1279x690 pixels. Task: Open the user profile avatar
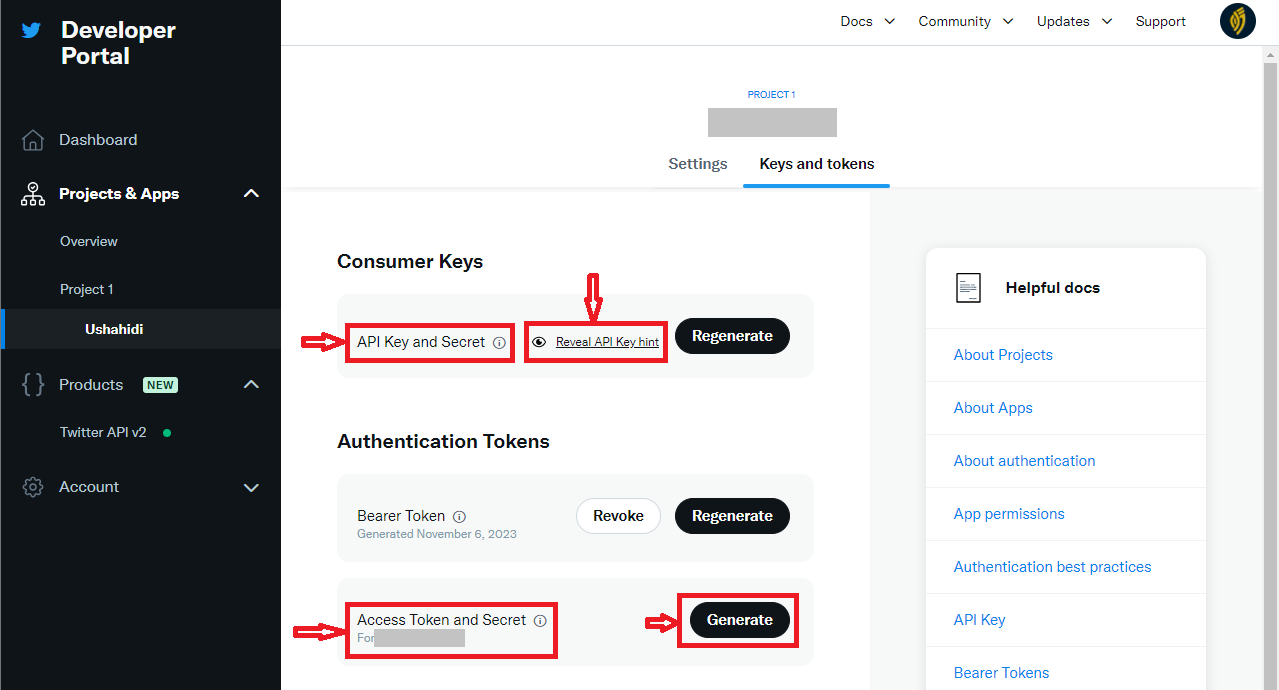click(1237, 21)
